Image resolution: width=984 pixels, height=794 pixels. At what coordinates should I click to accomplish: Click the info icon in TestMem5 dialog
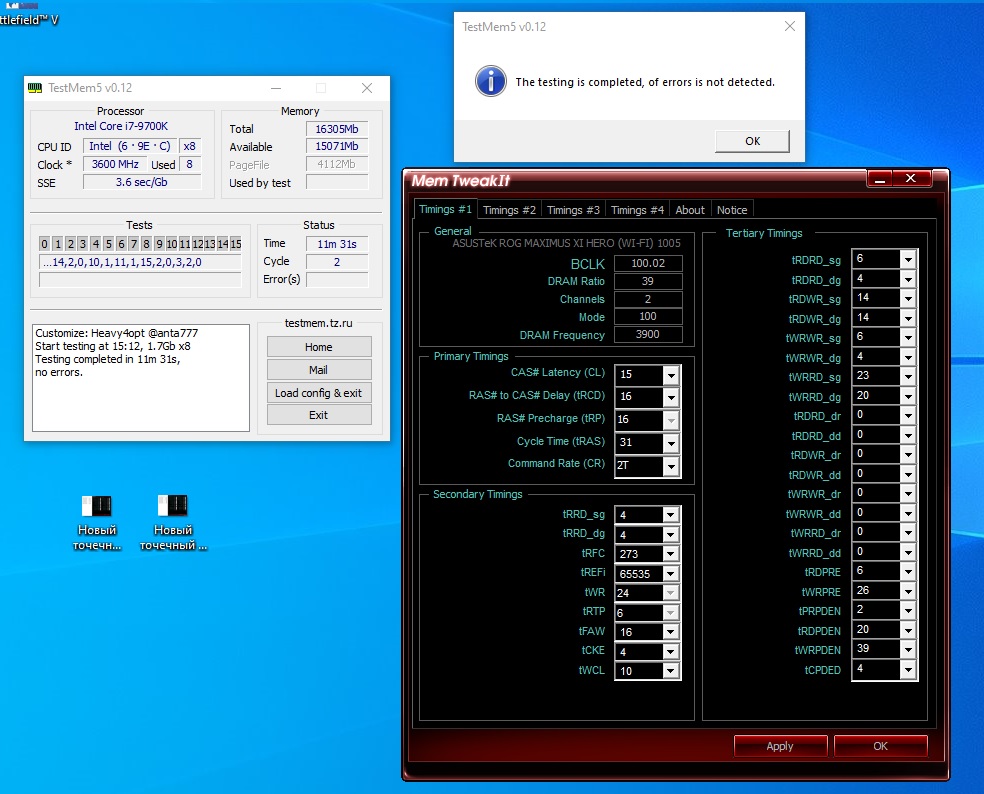point(491,81)
